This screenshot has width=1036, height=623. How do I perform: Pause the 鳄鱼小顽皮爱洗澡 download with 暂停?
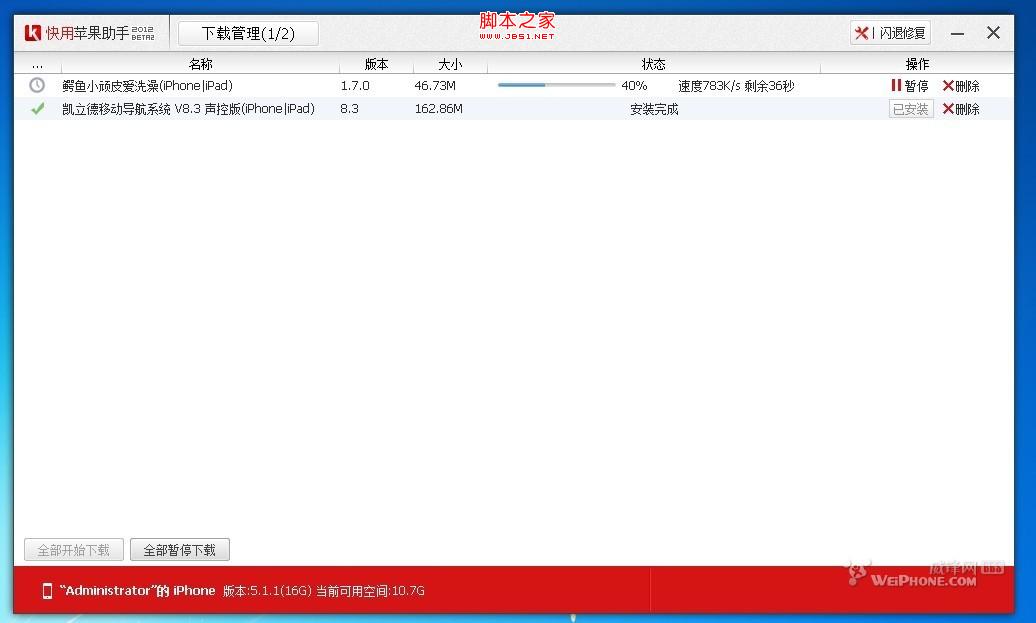[910, 86]
